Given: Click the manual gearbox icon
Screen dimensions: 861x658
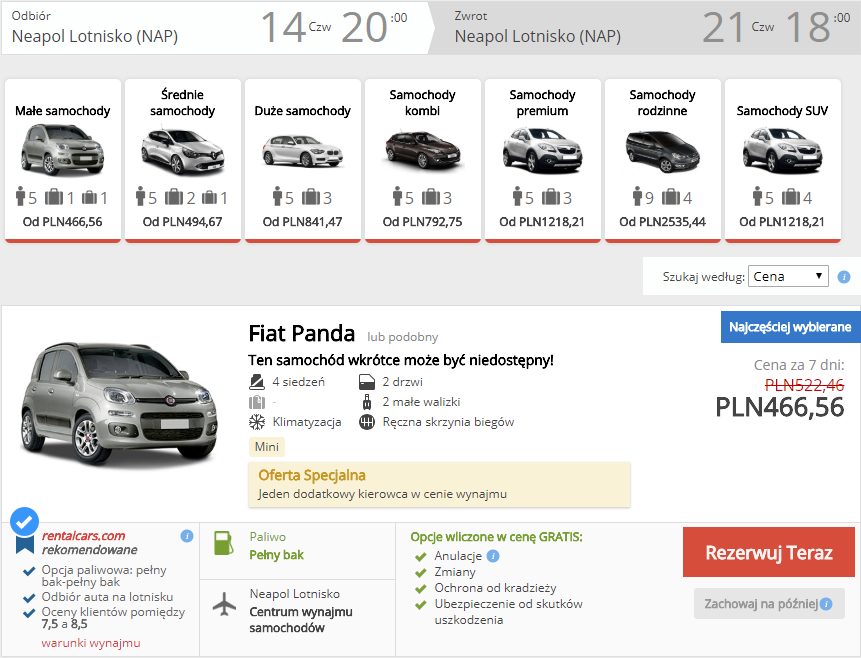Looking at the screenshot, I should coord(367,422).
